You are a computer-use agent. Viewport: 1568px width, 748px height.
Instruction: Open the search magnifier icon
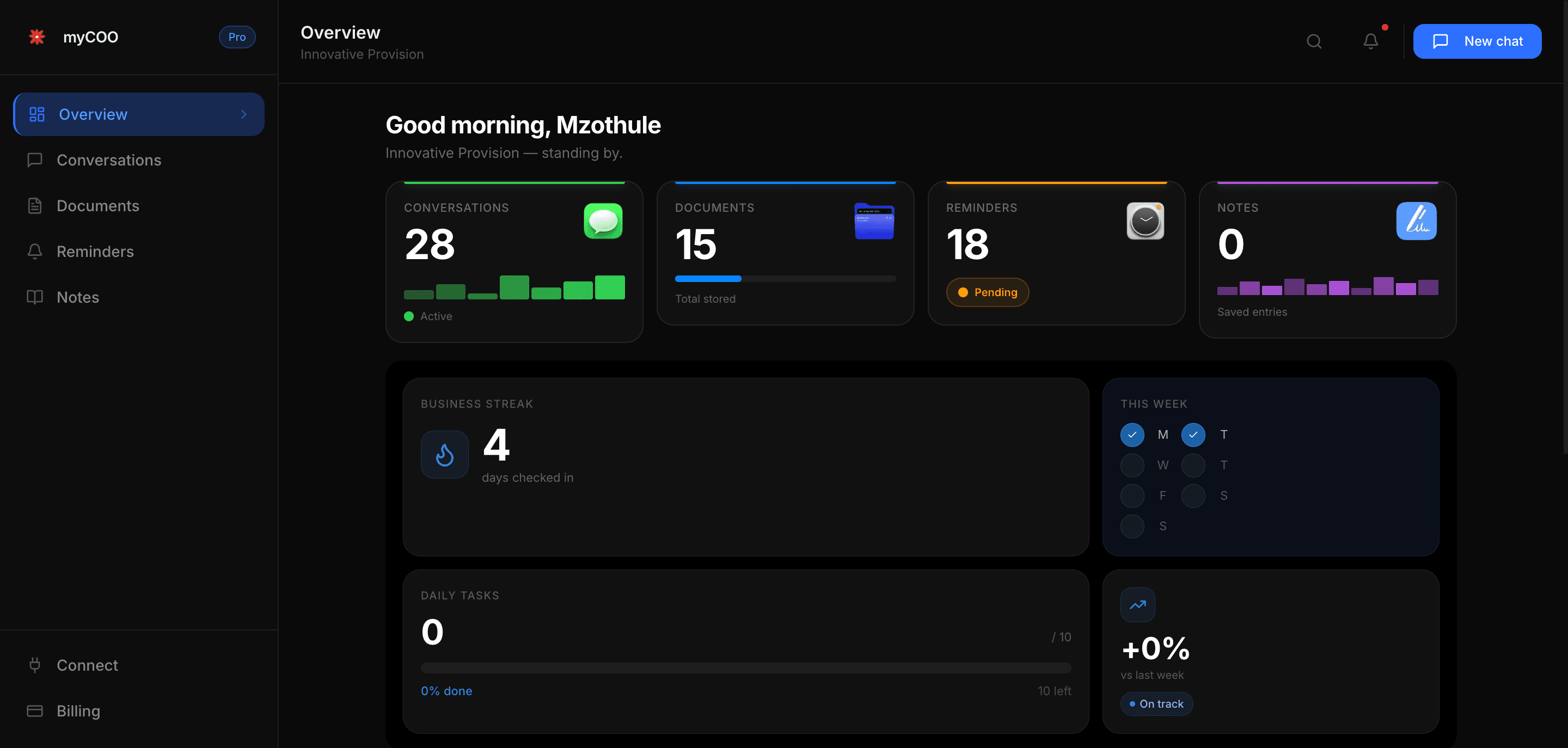click(x=1314, y=41)
